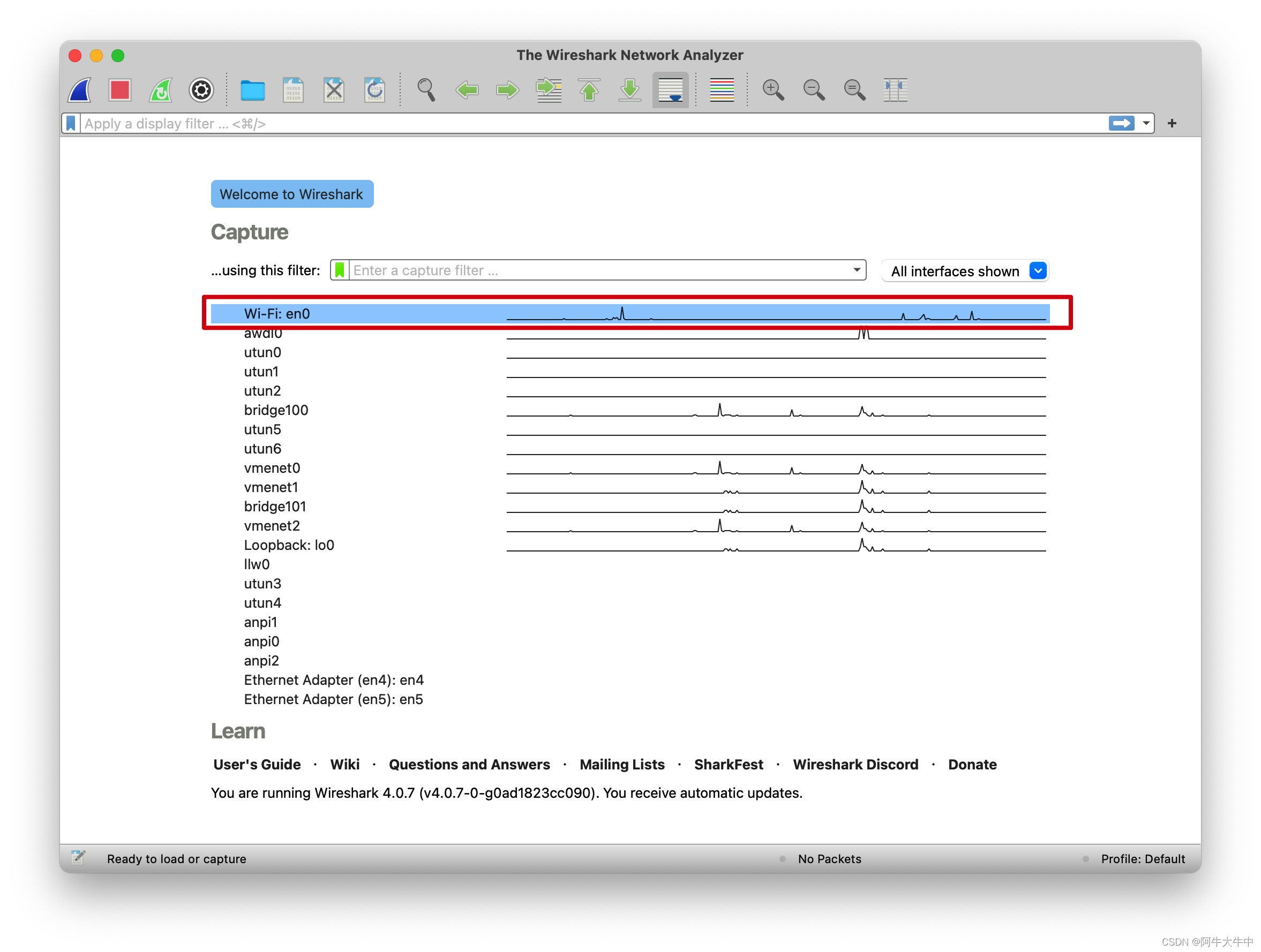Select the llw0 interface

pyautogui.click(x=630, y=564)
